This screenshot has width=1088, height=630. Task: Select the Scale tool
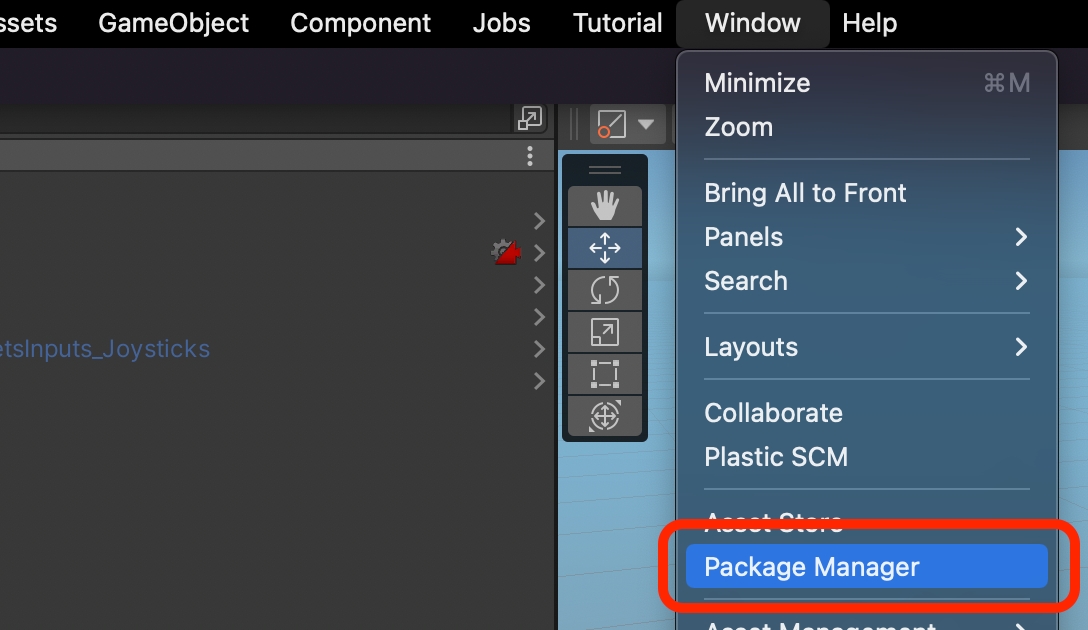tap(605, 332)
